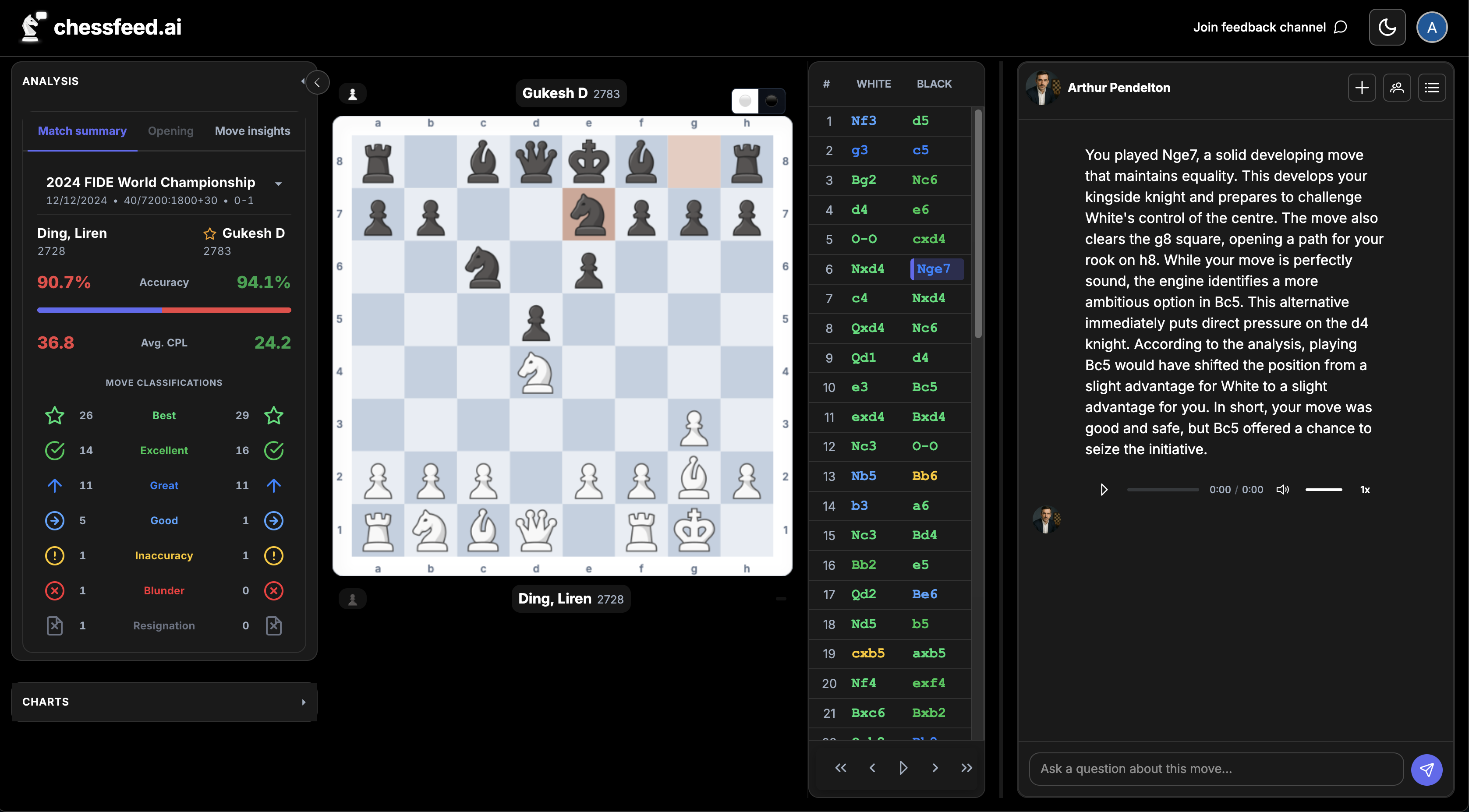Send the question with the paper-plane button

click(1427, 769)
